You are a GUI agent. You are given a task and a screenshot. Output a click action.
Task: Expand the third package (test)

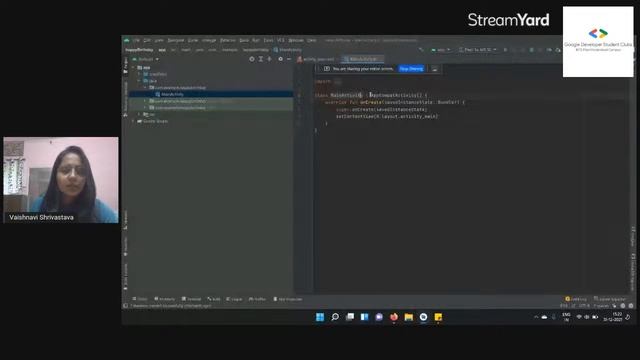click(x=145, y=108)
